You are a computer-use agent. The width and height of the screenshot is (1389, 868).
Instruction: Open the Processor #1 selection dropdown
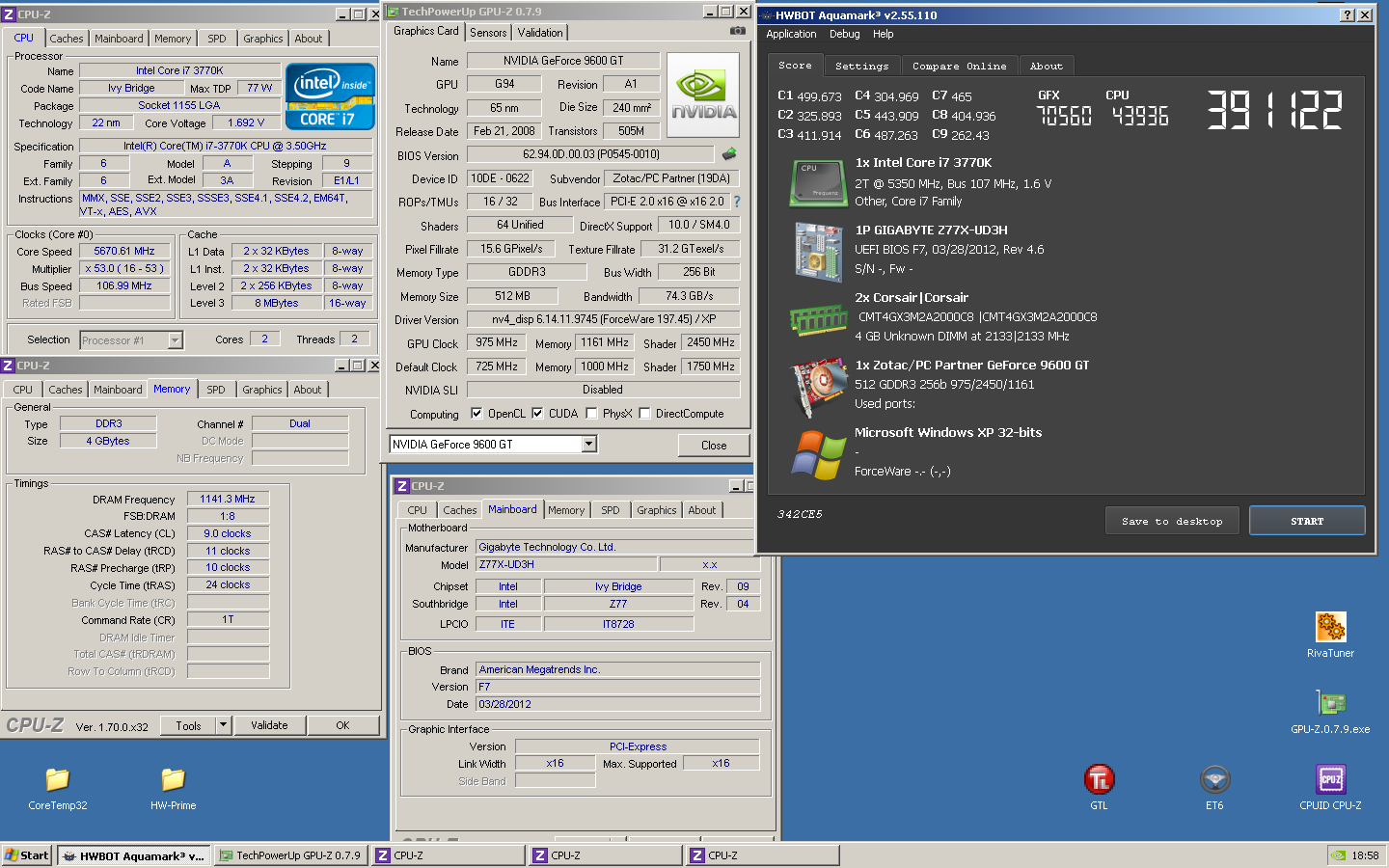(x=175, y=339)
